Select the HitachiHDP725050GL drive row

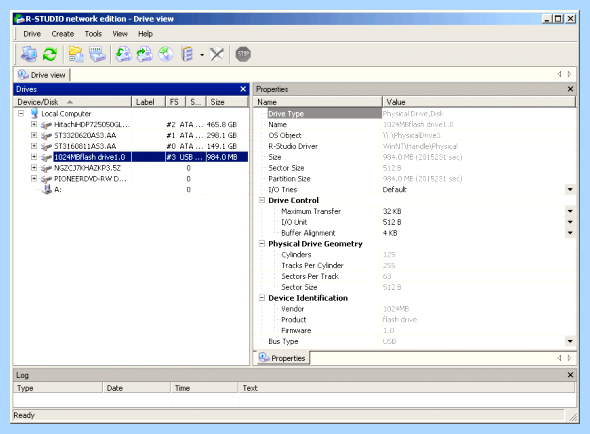(x=131, y=125)
